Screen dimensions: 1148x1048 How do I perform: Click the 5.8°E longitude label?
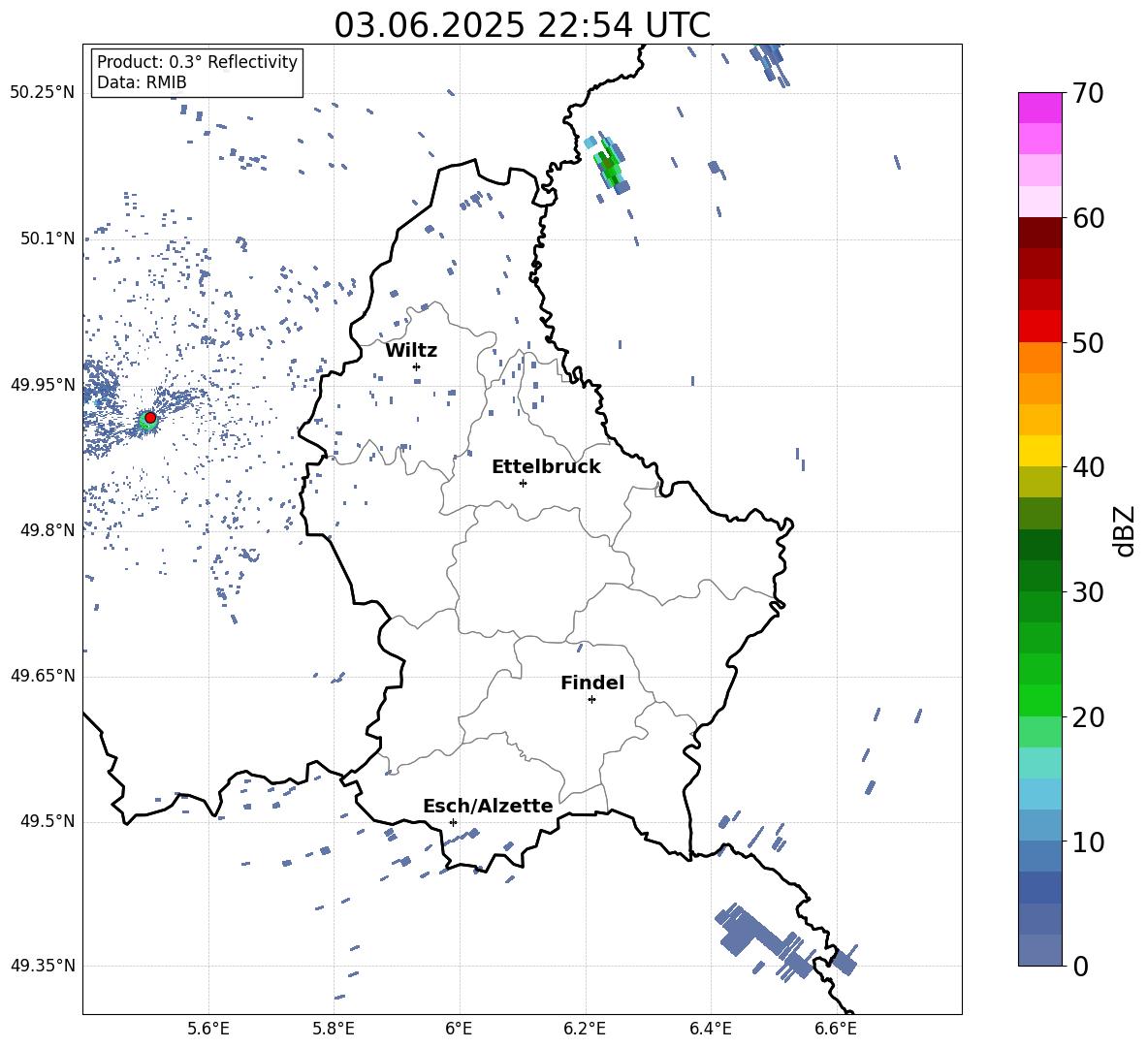(334, 1029)
